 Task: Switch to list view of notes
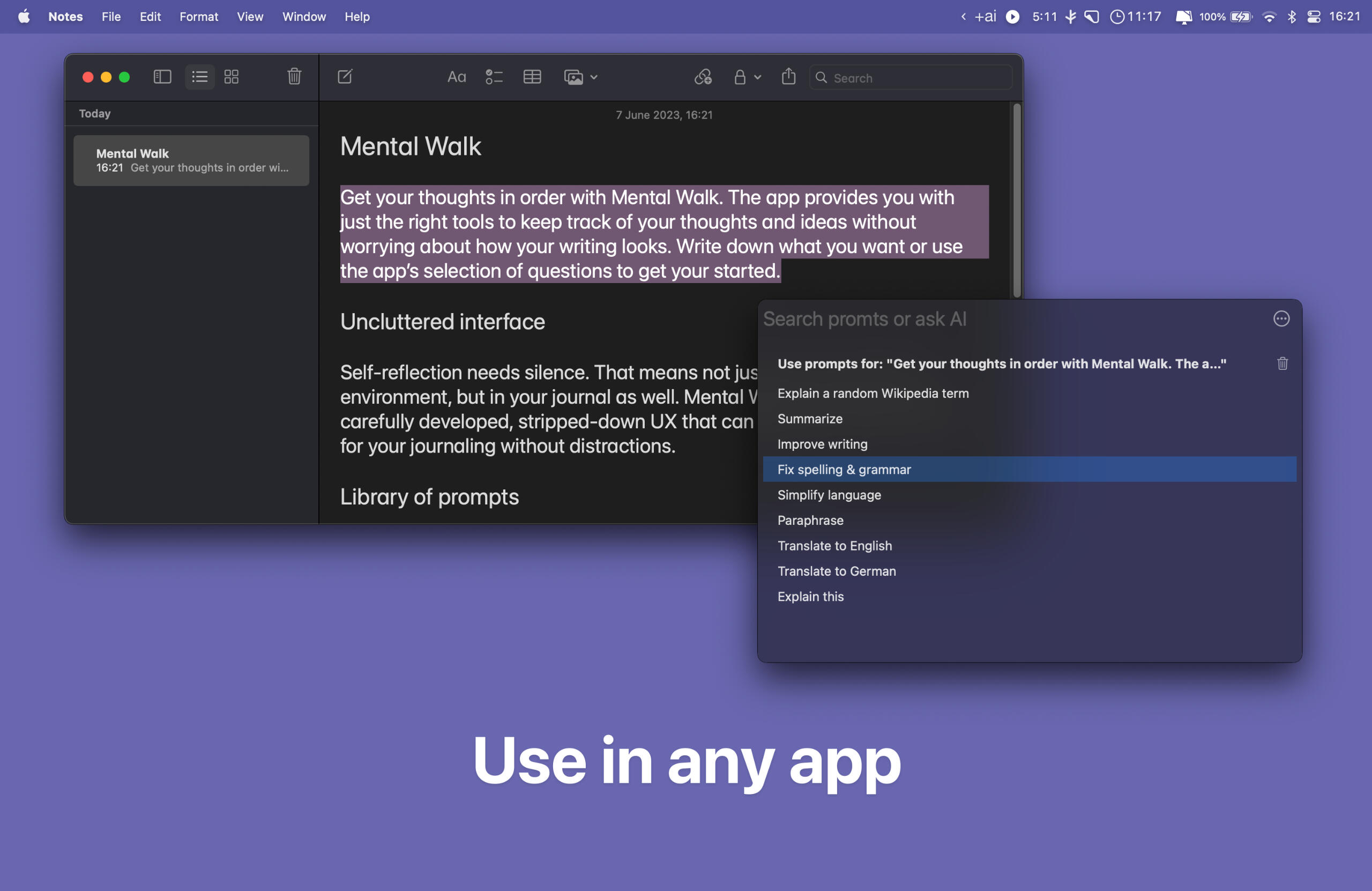[199, 77]
